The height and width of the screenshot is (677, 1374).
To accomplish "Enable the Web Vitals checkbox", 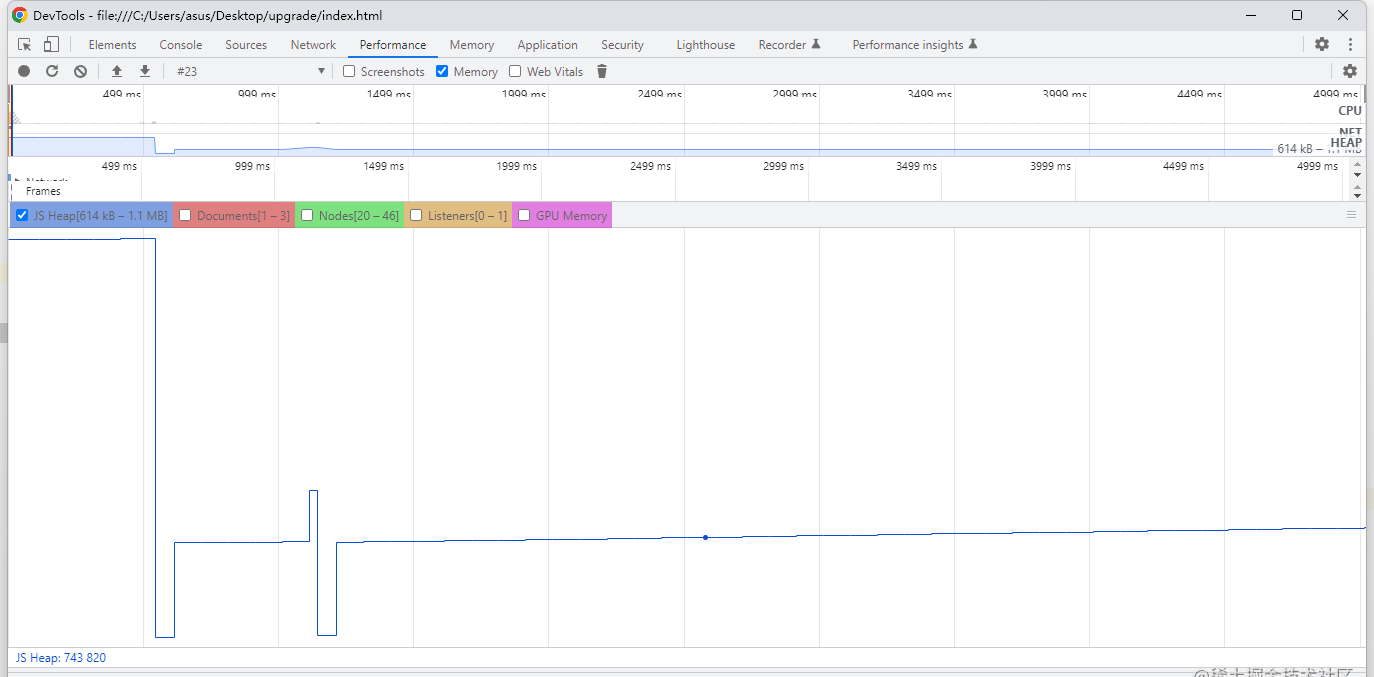I will pos(515,71).
